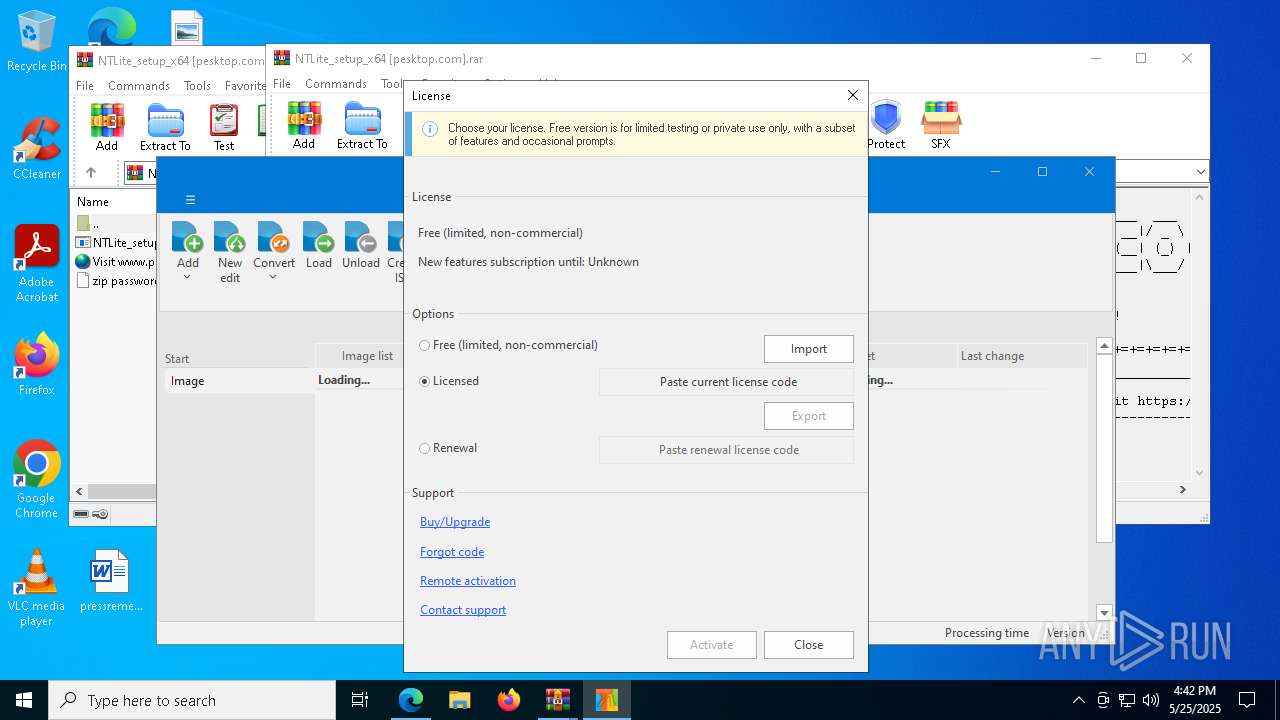The width and height of the screenshot is (1280, 720).
Task: Open Commands menu in front WinRAR window
Action: 336,84
